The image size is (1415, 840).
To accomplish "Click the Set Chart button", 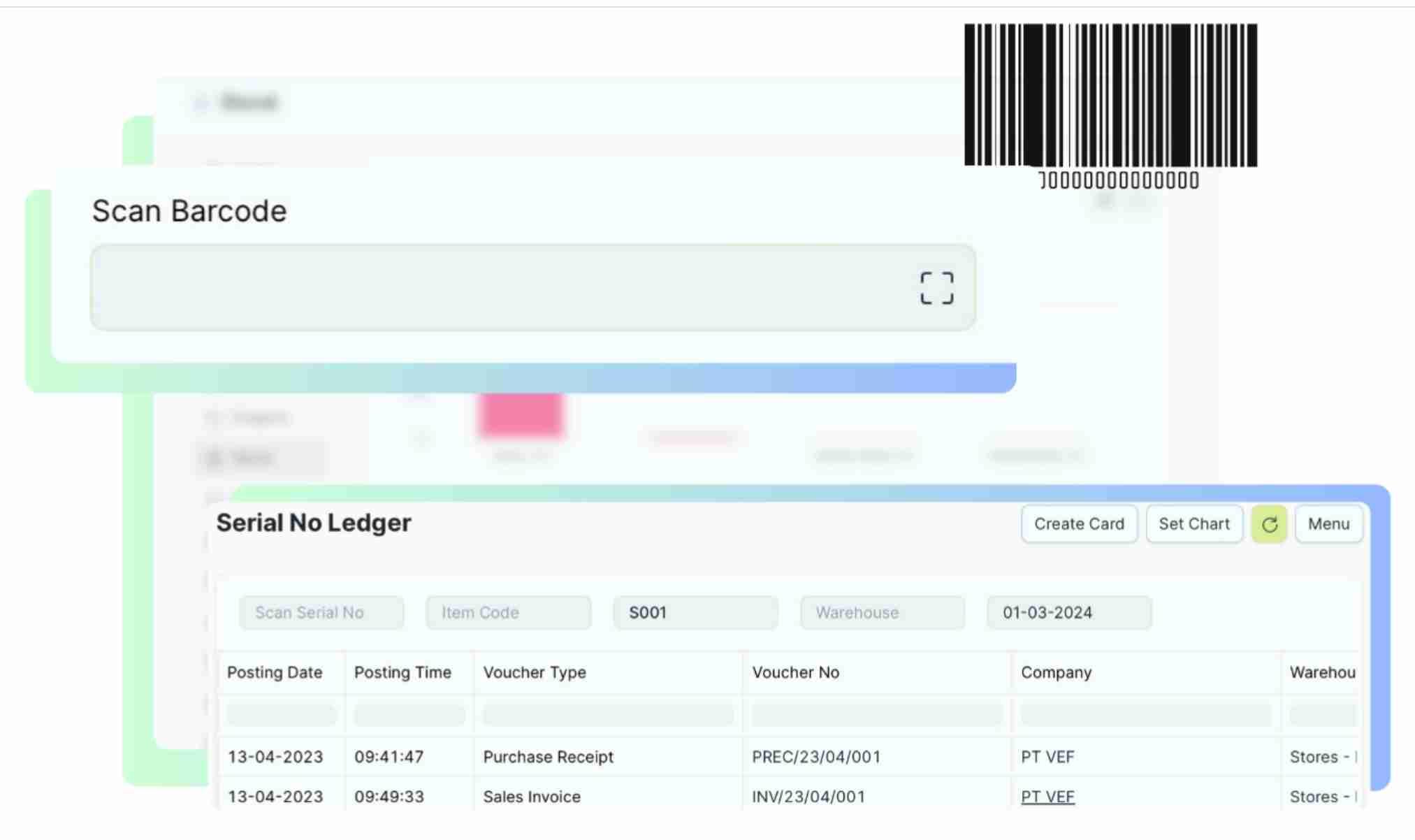I will coord(1194,523).
